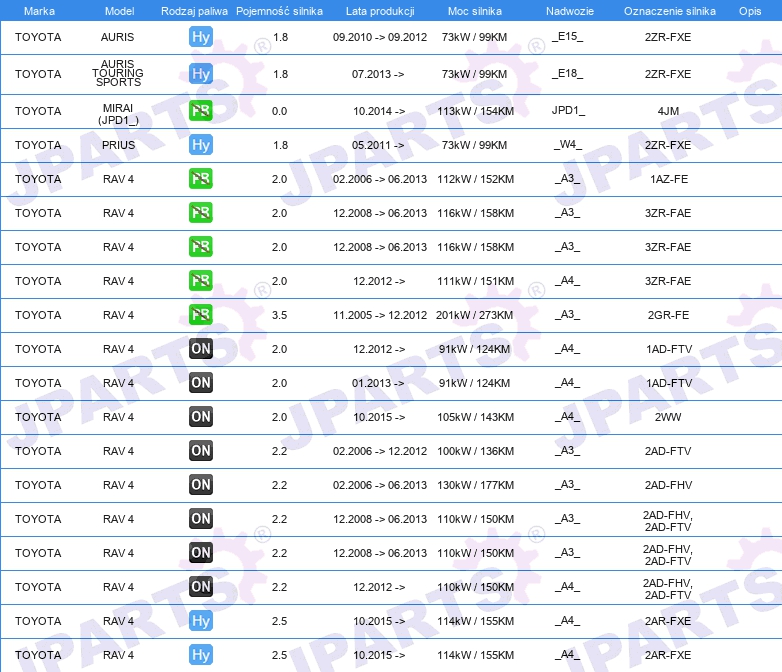Click the 112kW / 152KM power cell
Viewport: 782px width, 672px height.
coord(475,179)
